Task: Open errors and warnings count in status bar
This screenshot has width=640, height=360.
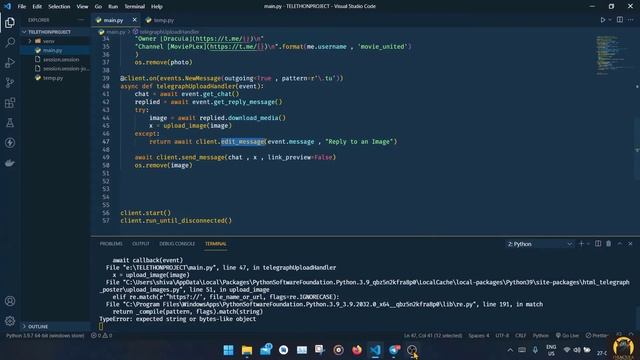Action: point(101,336)
